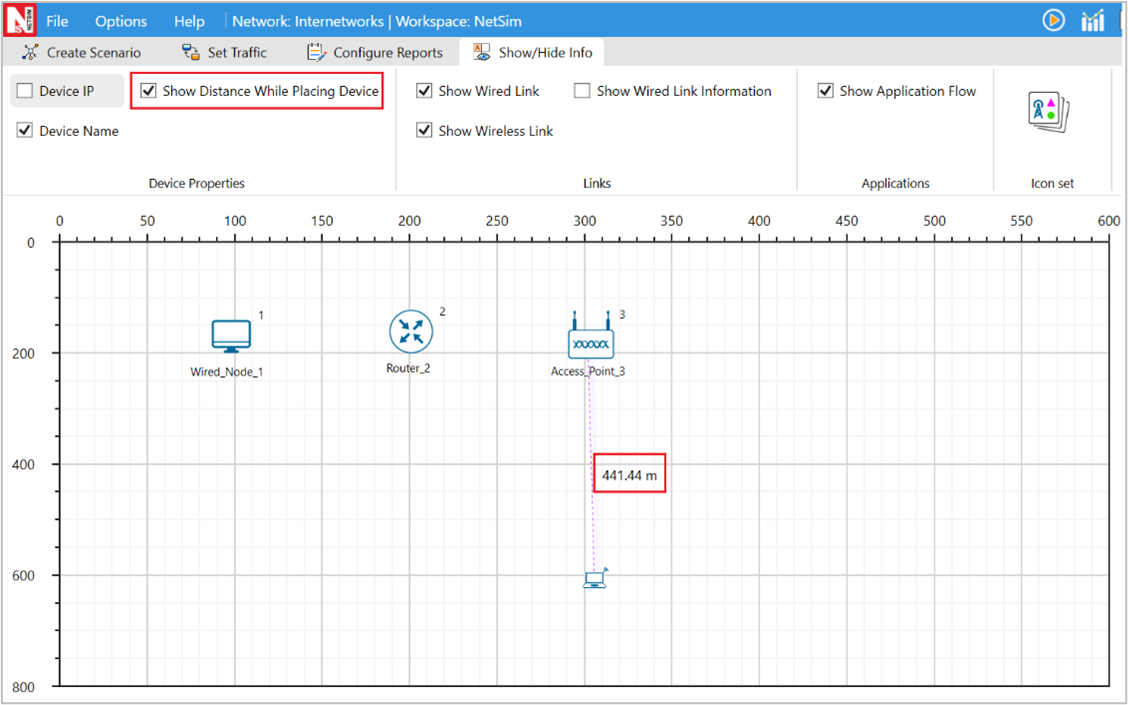Enable Show Wired Link Information checkbox
1128x705 pixels.
point(582,91)
